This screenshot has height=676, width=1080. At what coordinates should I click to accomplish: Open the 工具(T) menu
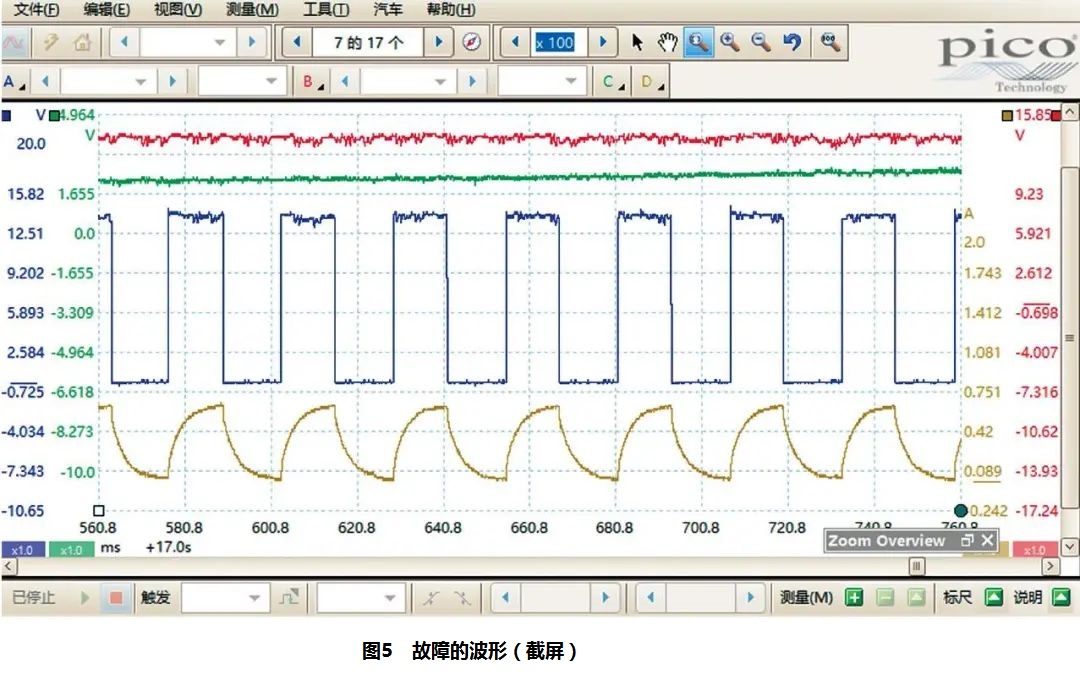(326, 10)
